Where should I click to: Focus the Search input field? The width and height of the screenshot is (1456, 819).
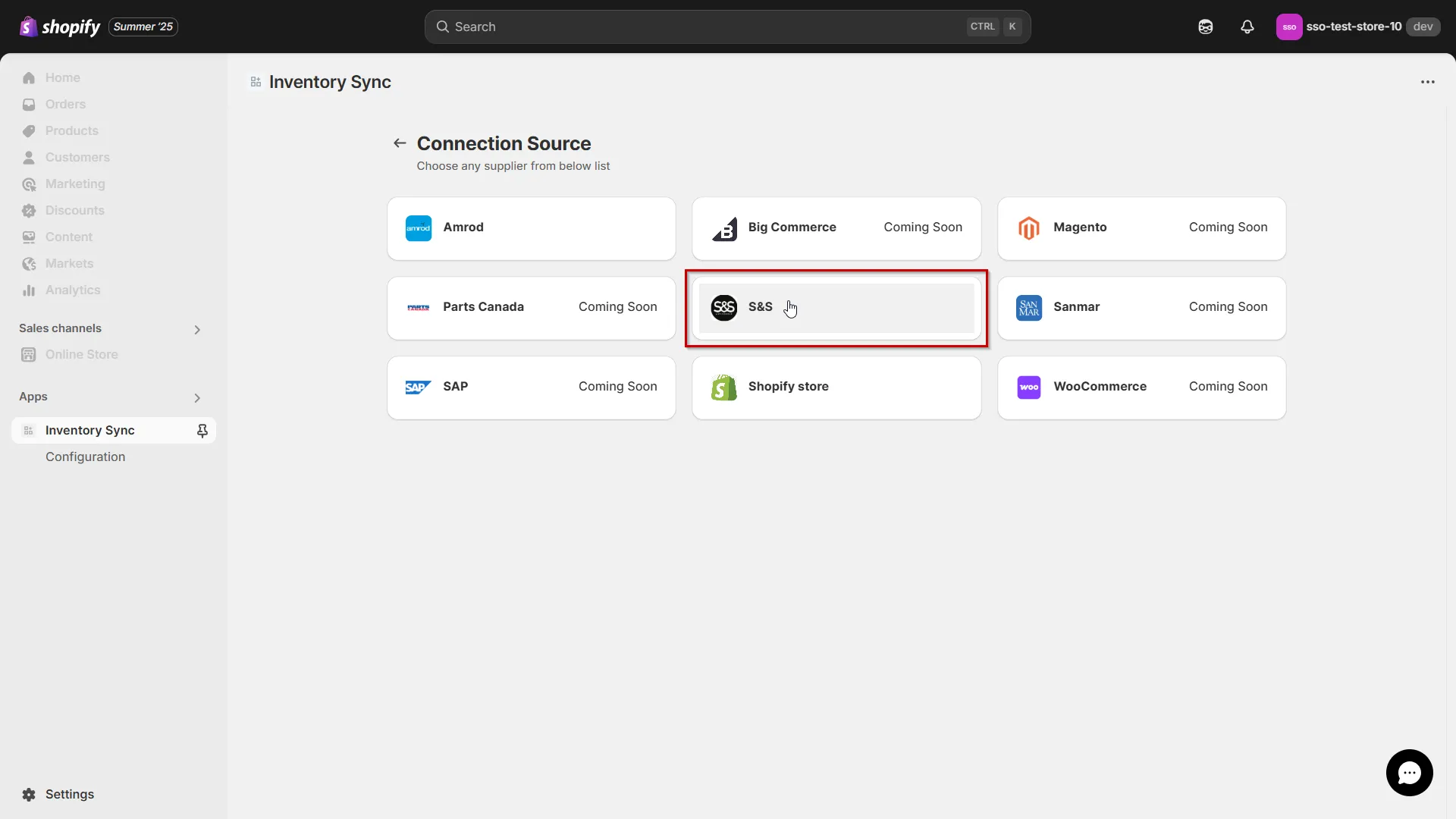tap(727, 27)
